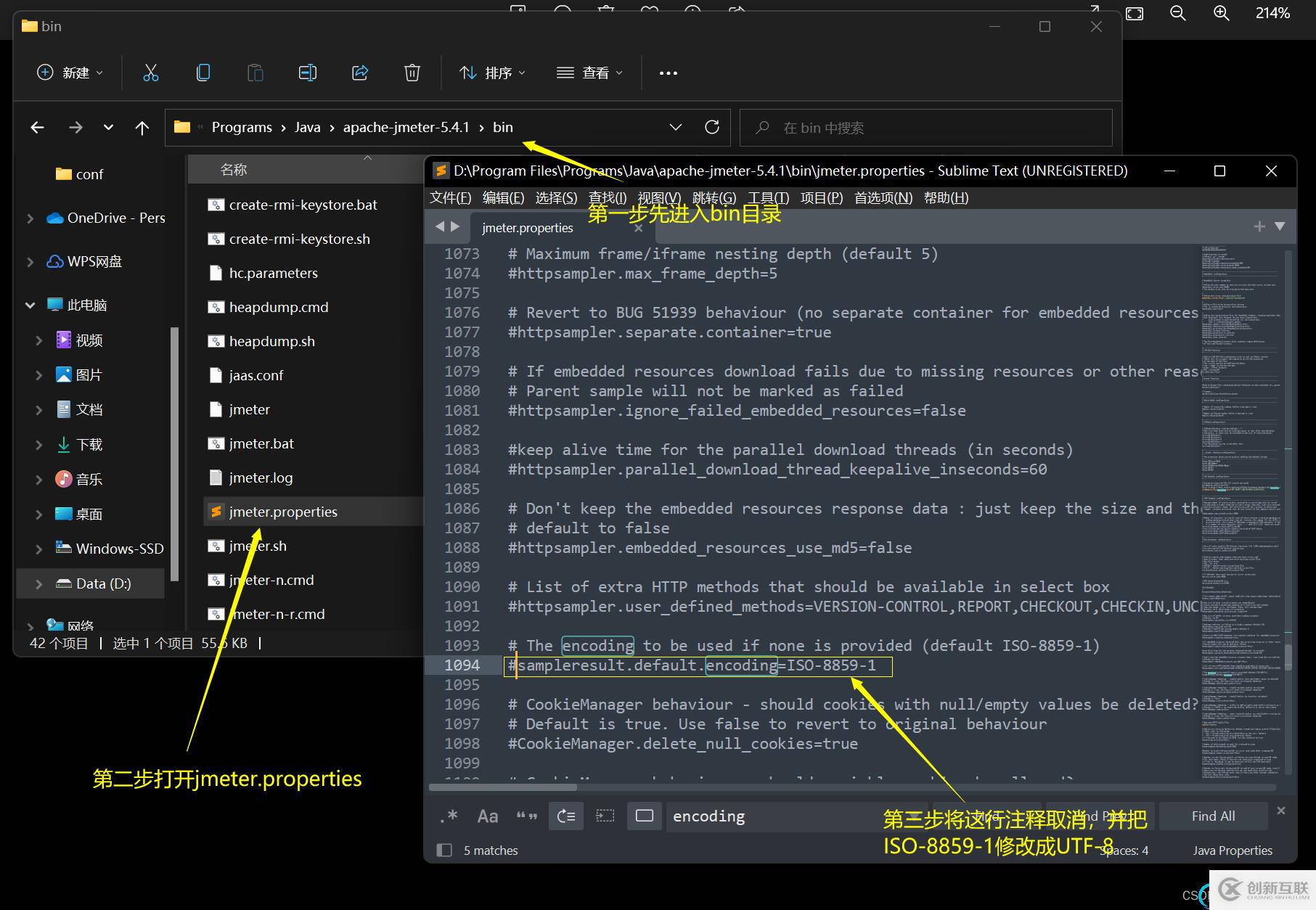Add a new tab with Sublime's plus icon
Viewport: 1316px width, 910px height.
click(1259, 226)
